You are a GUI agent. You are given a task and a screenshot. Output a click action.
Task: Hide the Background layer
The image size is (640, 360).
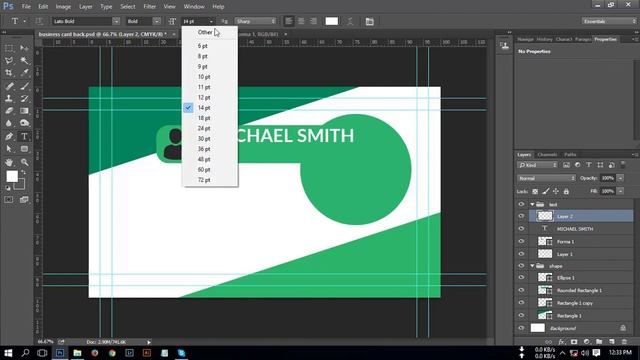(x=521, y=328)
